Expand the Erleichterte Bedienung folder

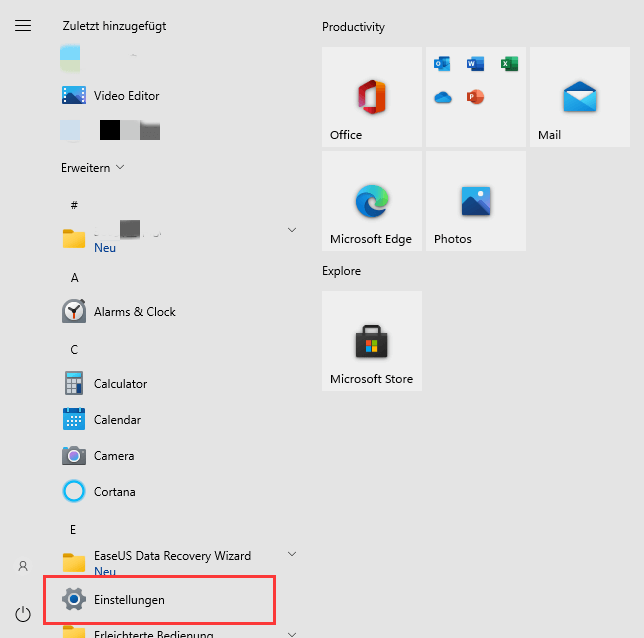click(x=292, y=633)
